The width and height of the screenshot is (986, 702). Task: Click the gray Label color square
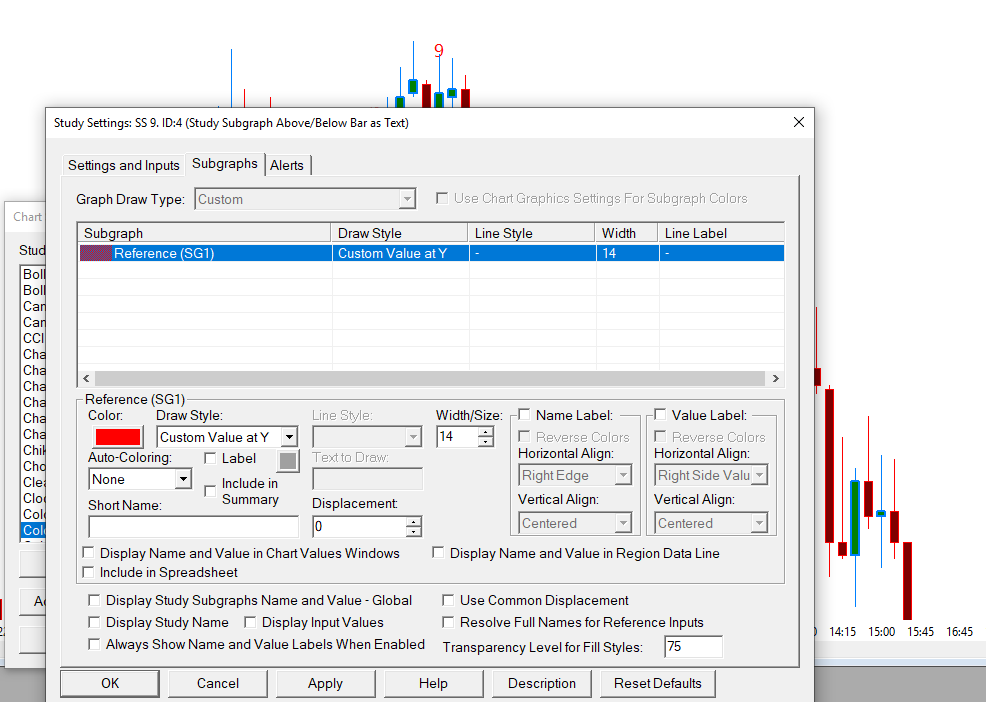(x=287, y=460)
